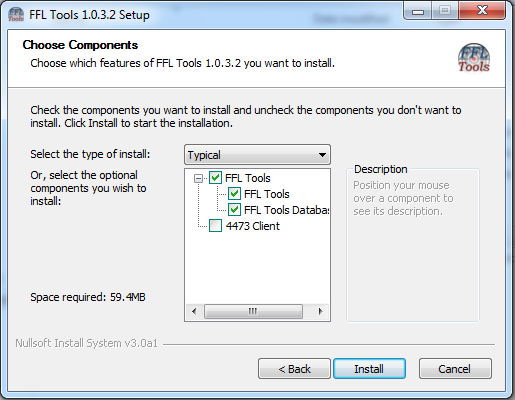Cancel the setup
515x400 pixels.
point(455,369)
